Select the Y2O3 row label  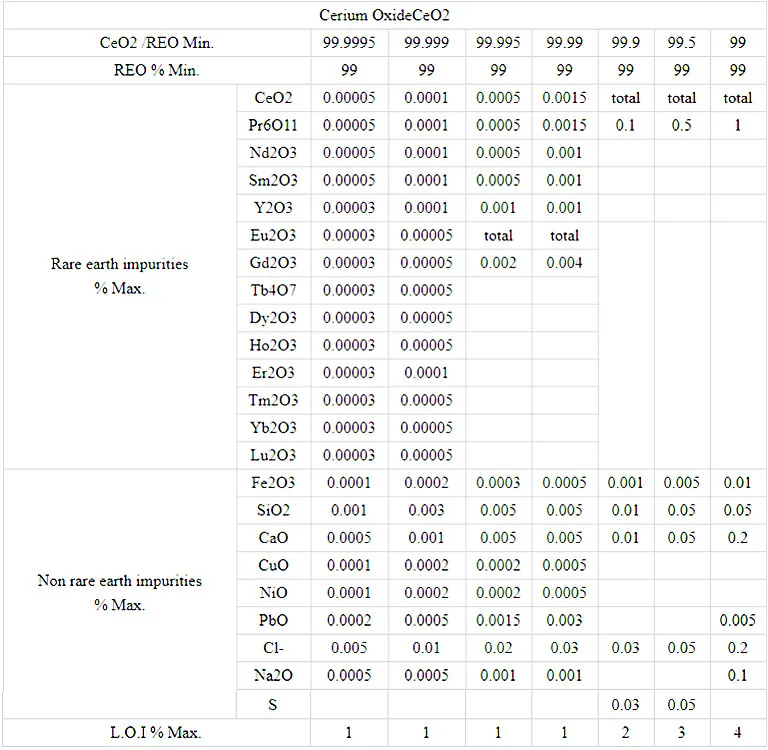[x=273, y=208]
